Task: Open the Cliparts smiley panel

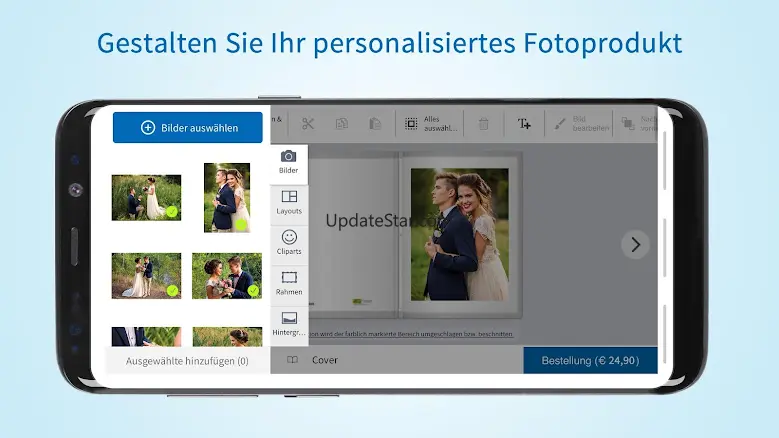Action: [x=289, y=243]
